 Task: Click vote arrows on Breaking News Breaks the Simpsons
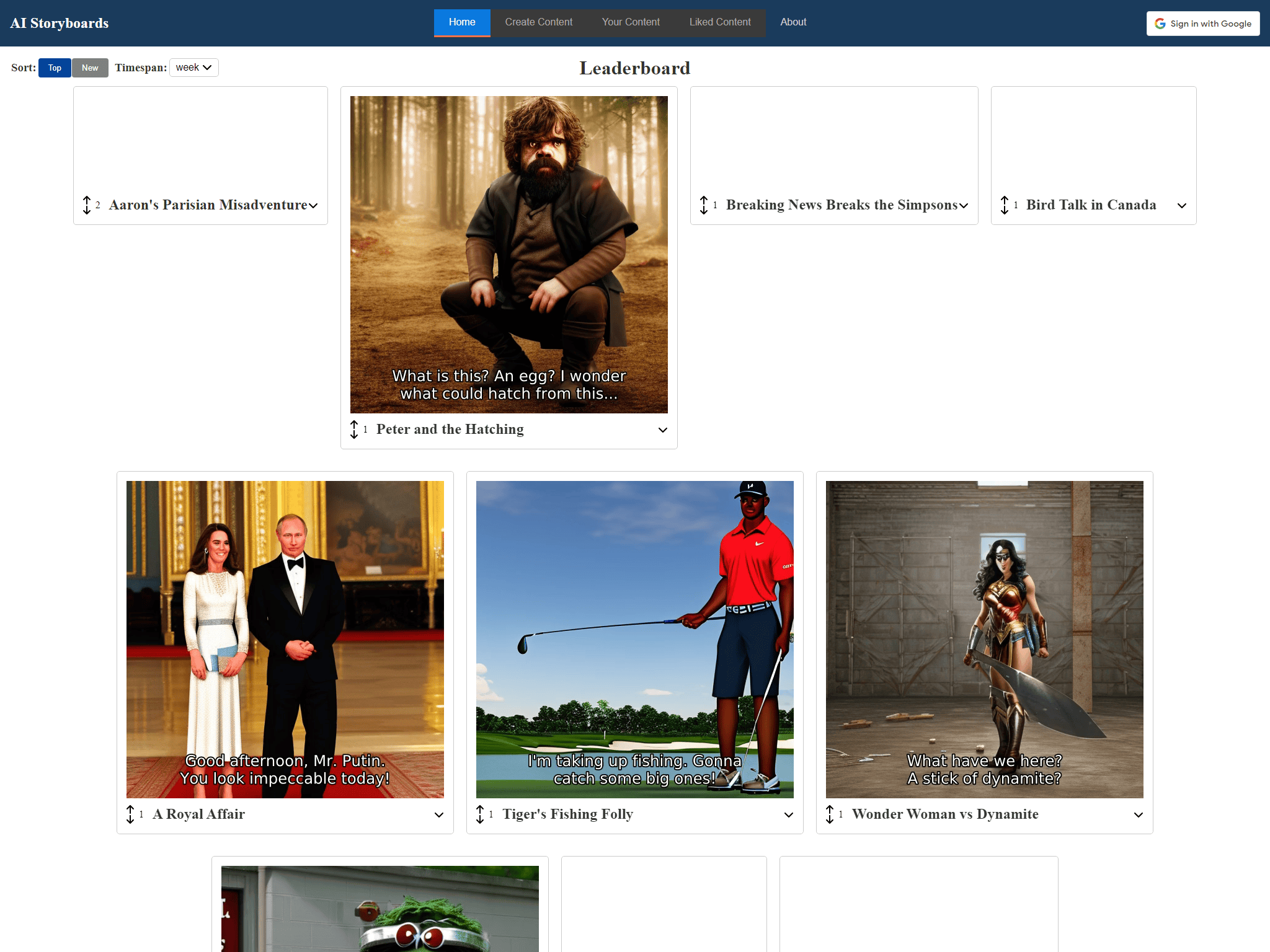tap(704, 205)
